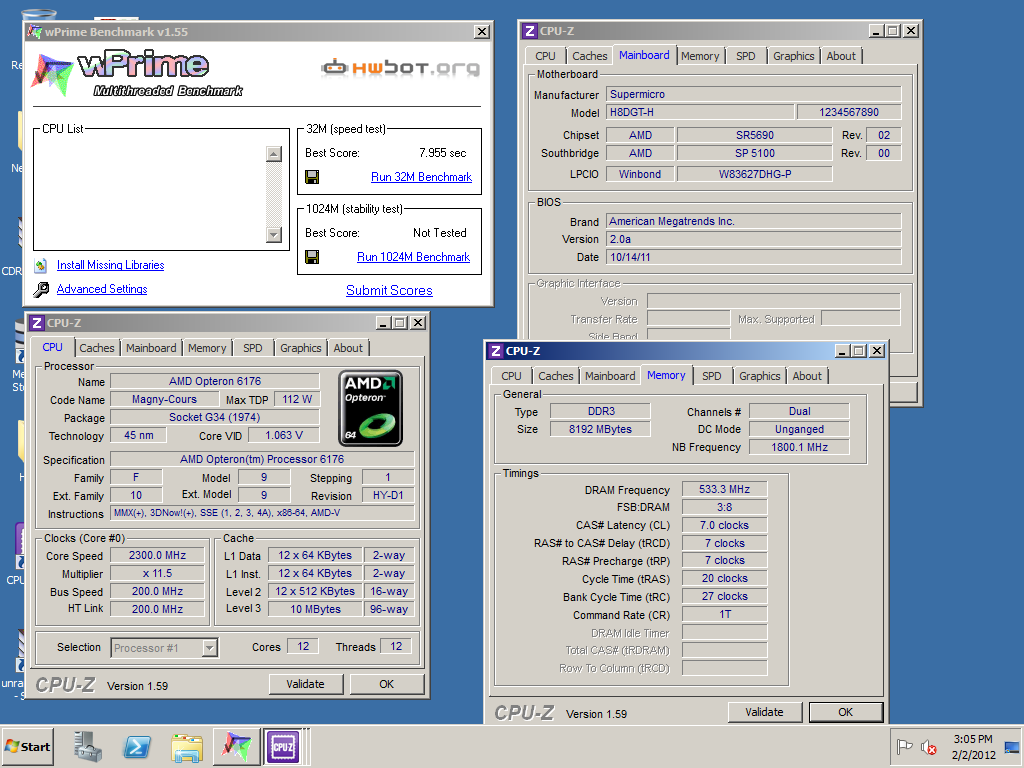Click the CPU List scroll down arrow
This screenshot has width=1024, height=768.
click(x=274, y=234)
